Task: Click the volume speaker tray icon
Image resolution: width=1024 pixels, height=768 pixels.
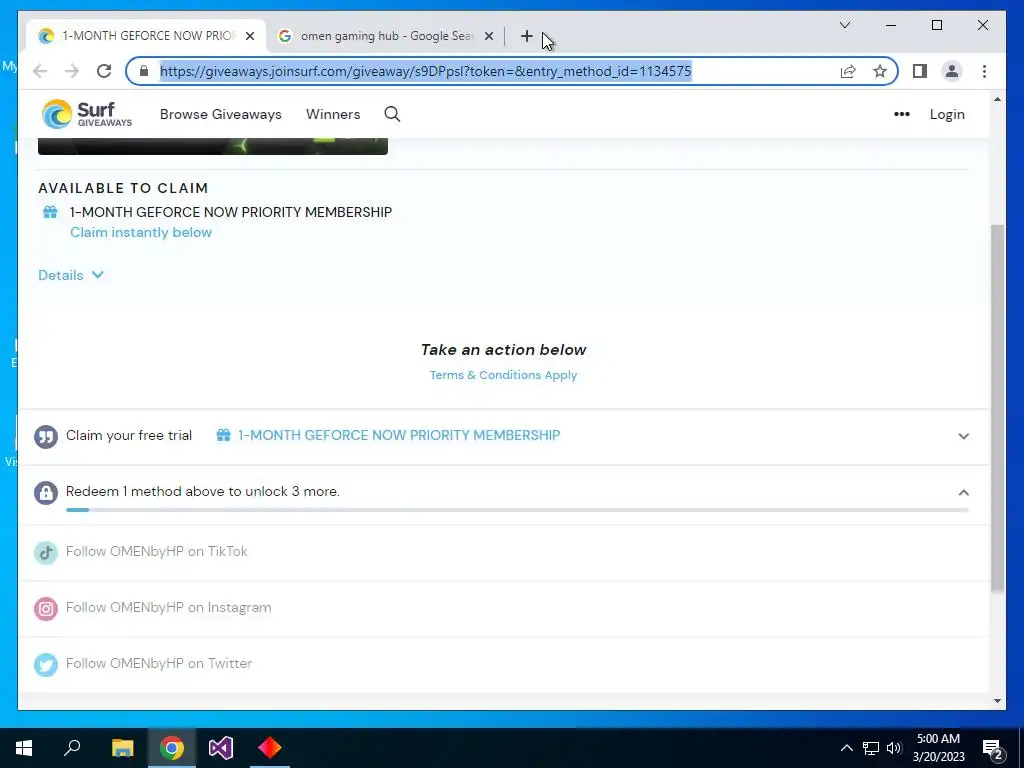Action: click(894, 748)
